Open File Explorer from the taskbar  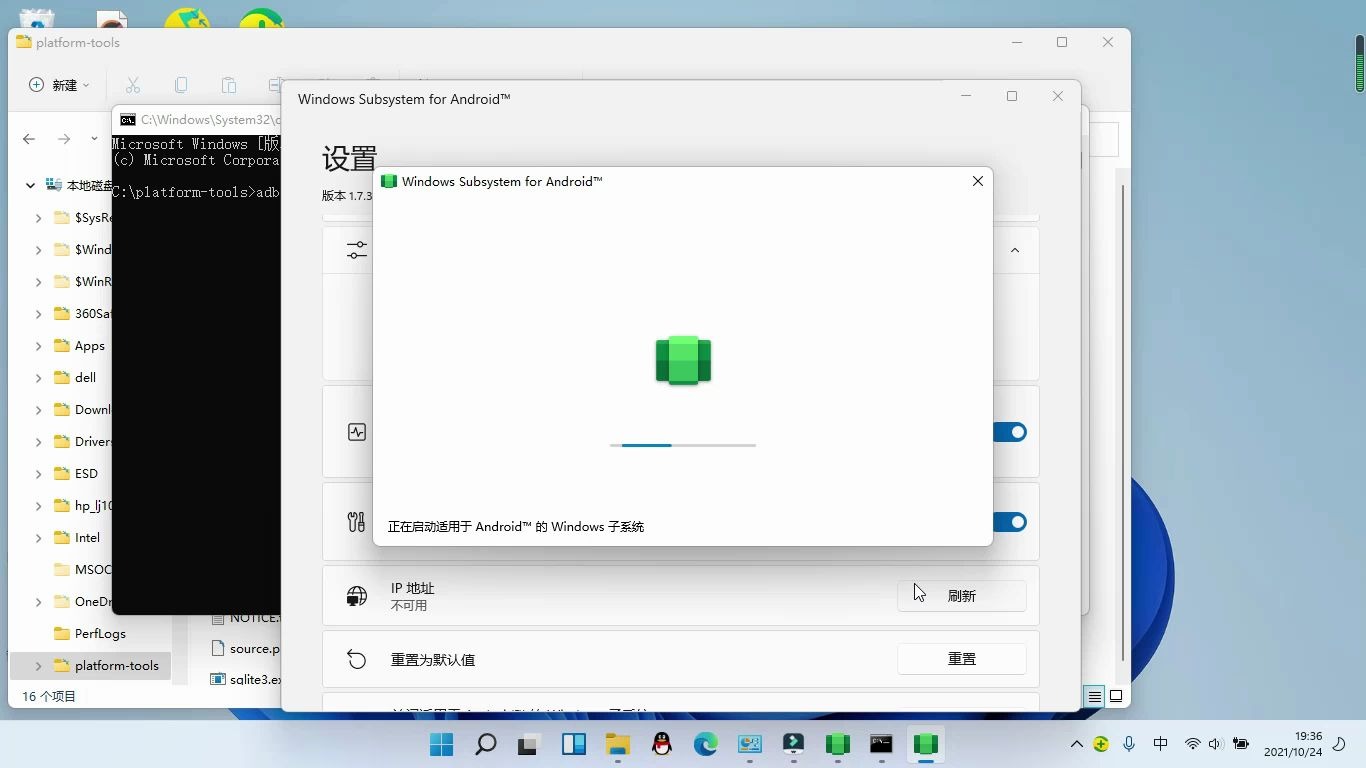coord(617,744)
